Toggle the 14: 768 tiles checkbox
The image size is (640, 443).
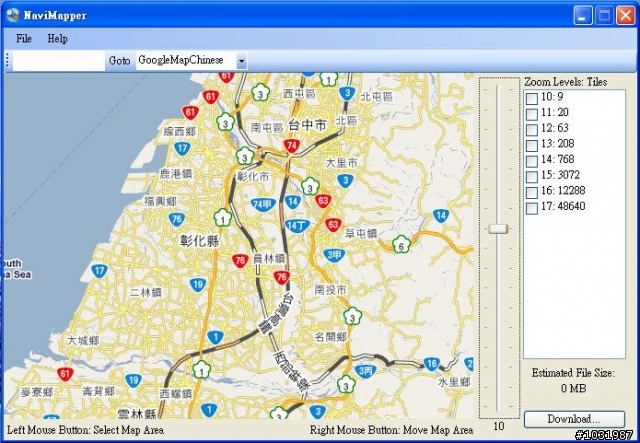click(x=531, y=161)
